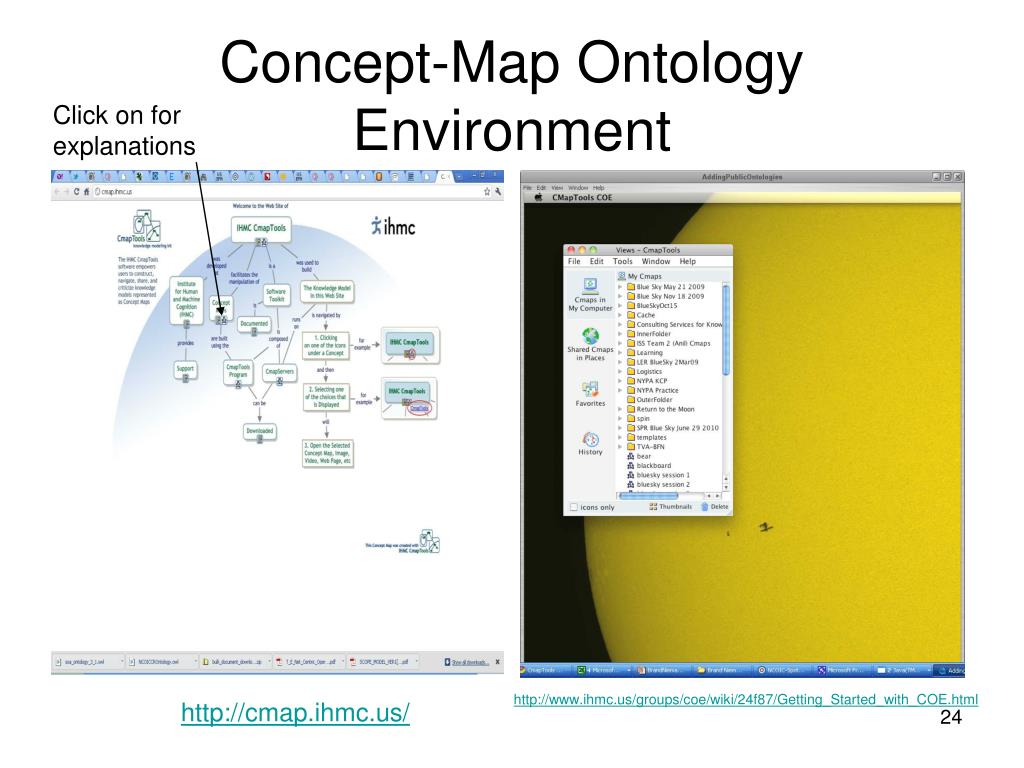Click the Thumbnails button
The width and height of the screenshot is (1024, 768).
pos(671,507)
